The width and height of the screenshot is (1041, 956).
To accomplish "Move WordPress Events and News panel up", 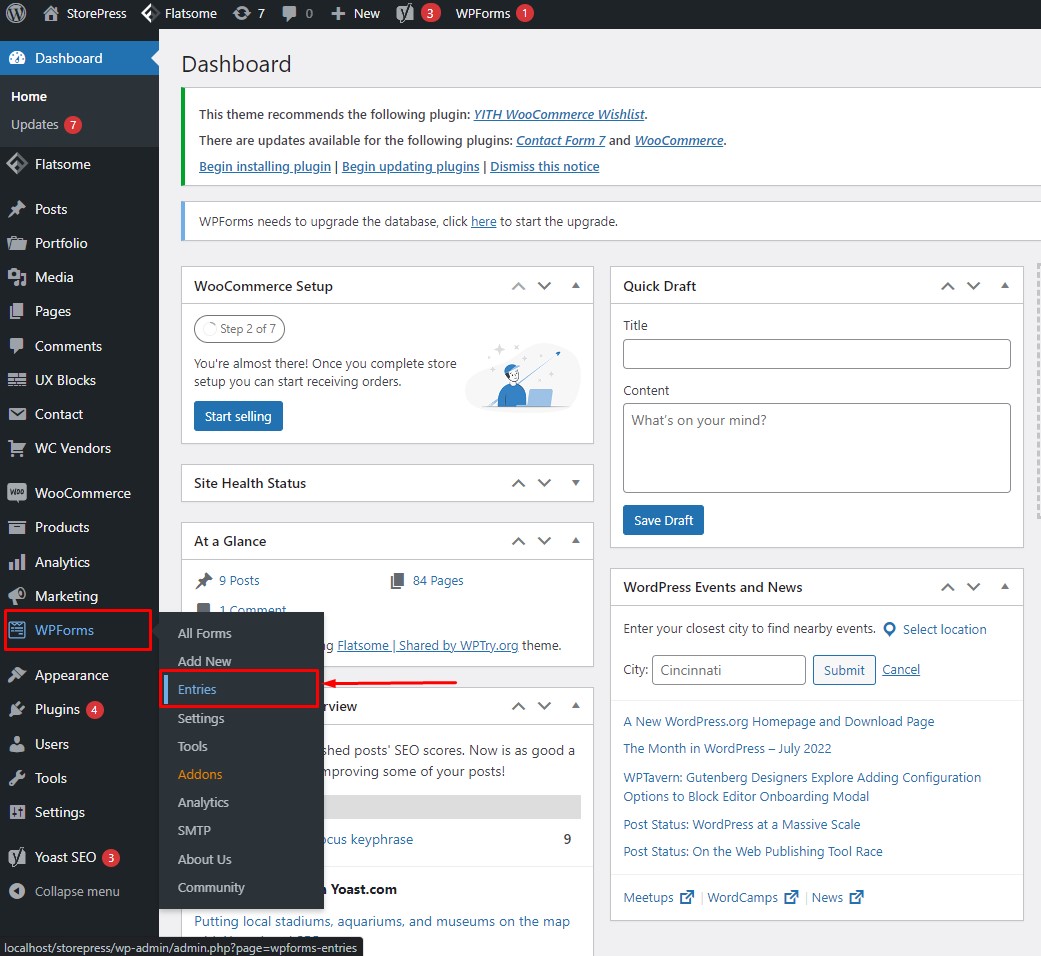I will 947,587.
